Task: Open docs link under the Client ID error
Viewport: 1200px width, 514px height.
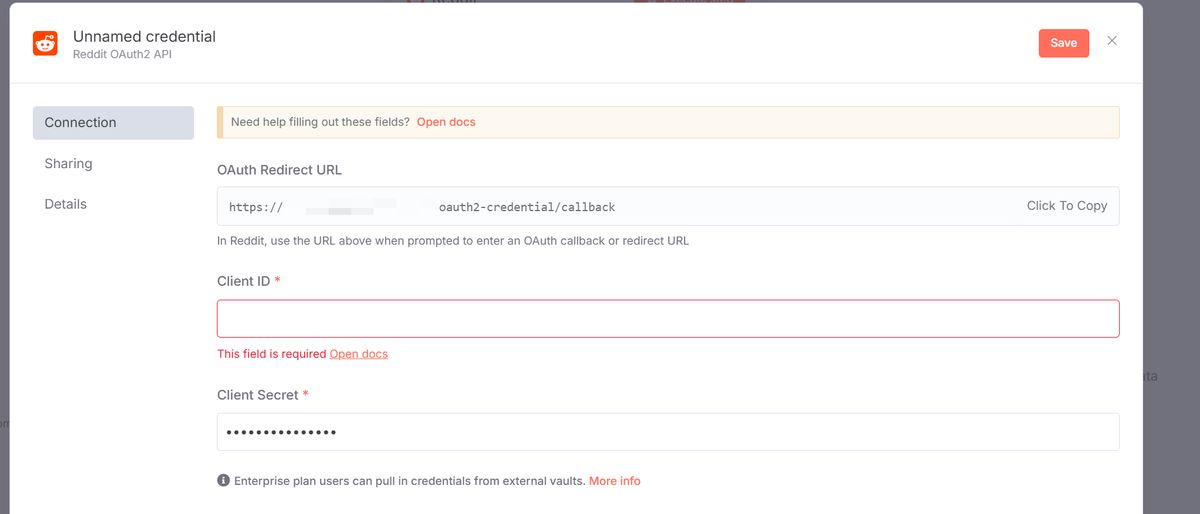Action: click(358, 354)
